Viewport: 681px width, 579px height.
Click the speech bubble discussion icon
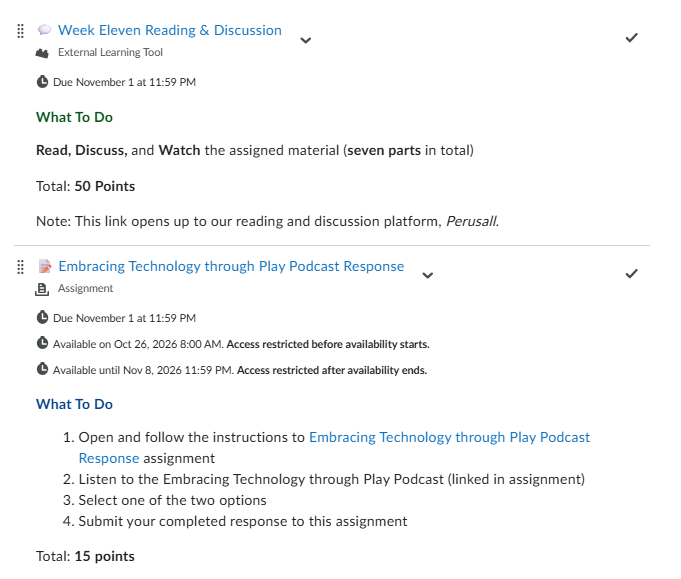[44, 30]
